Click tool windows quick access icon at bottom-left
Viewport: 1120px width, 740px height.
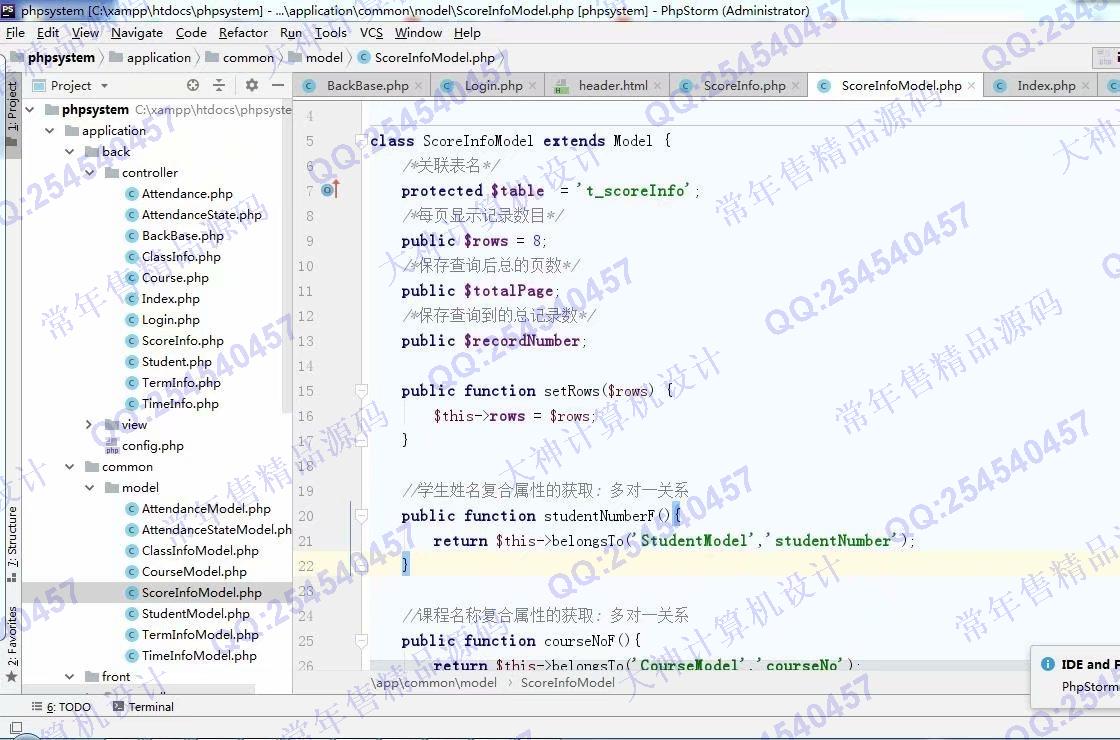pos(16,726)
